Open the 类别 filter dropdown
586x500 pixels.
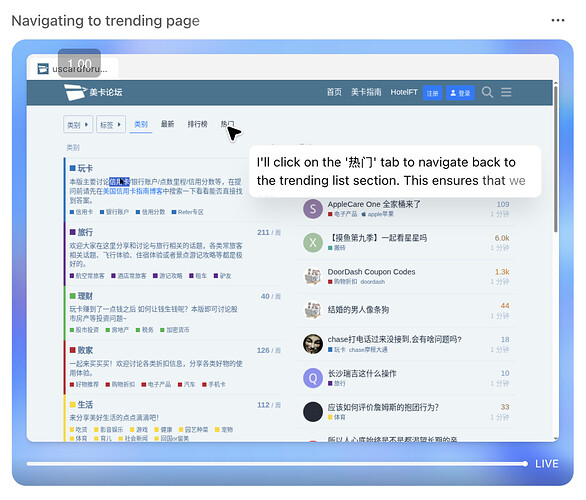tap(78, 124)
